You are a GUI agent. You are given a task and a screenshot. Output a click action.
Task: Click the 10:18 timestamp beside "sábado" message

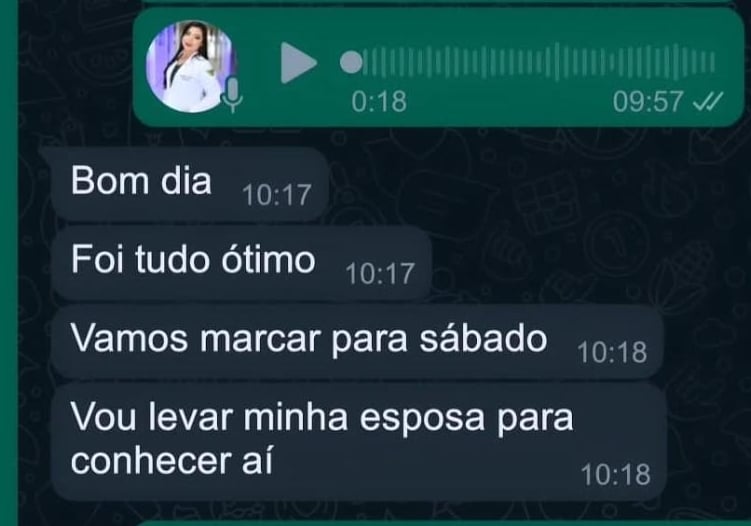coord(612,353)
